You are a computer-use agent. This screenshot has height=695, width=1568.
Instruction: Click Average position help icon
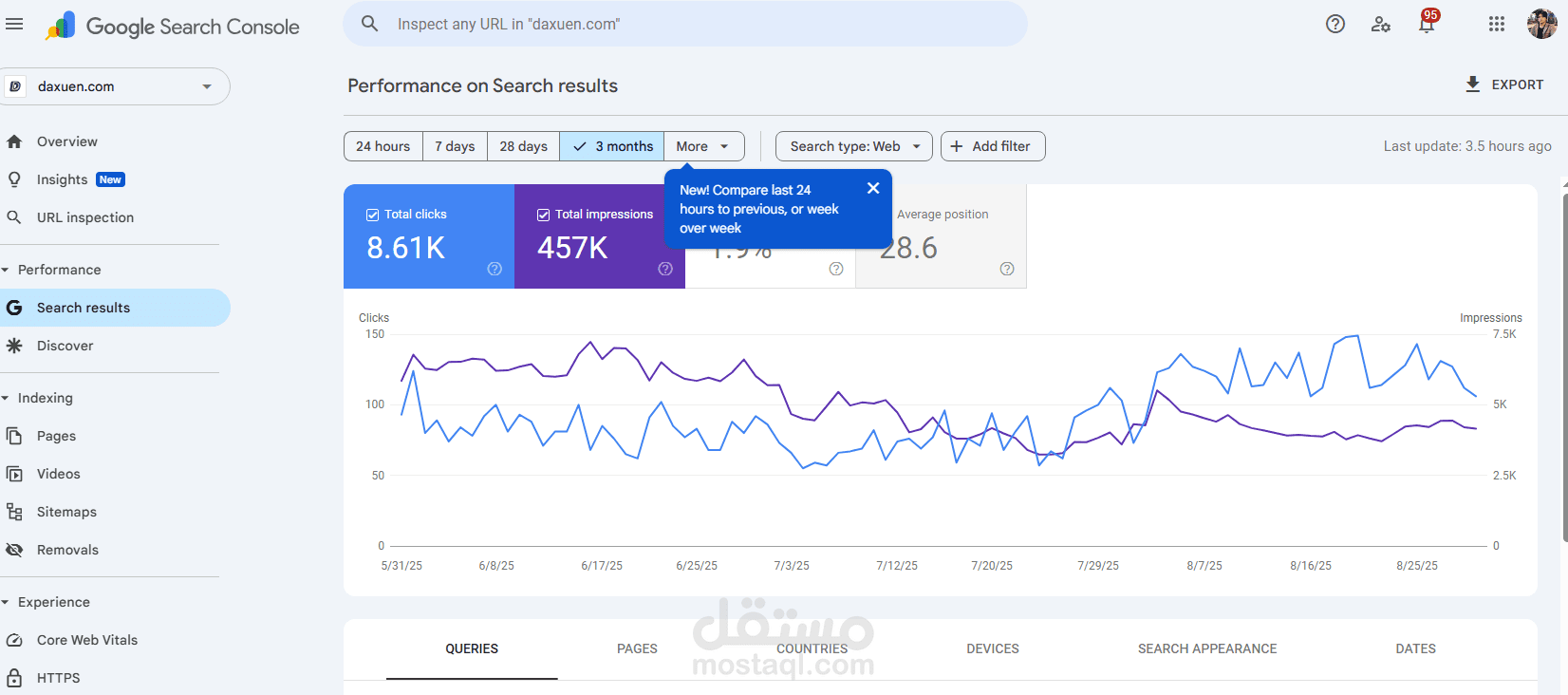(x=1007, y=269)
